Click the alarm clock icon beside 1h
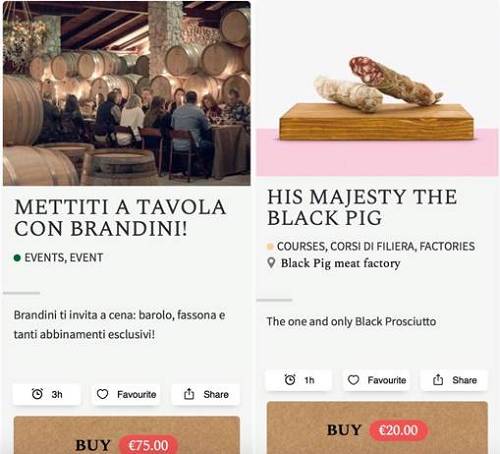Viewport: 500px width, 454px height. [x=290, y=380]
